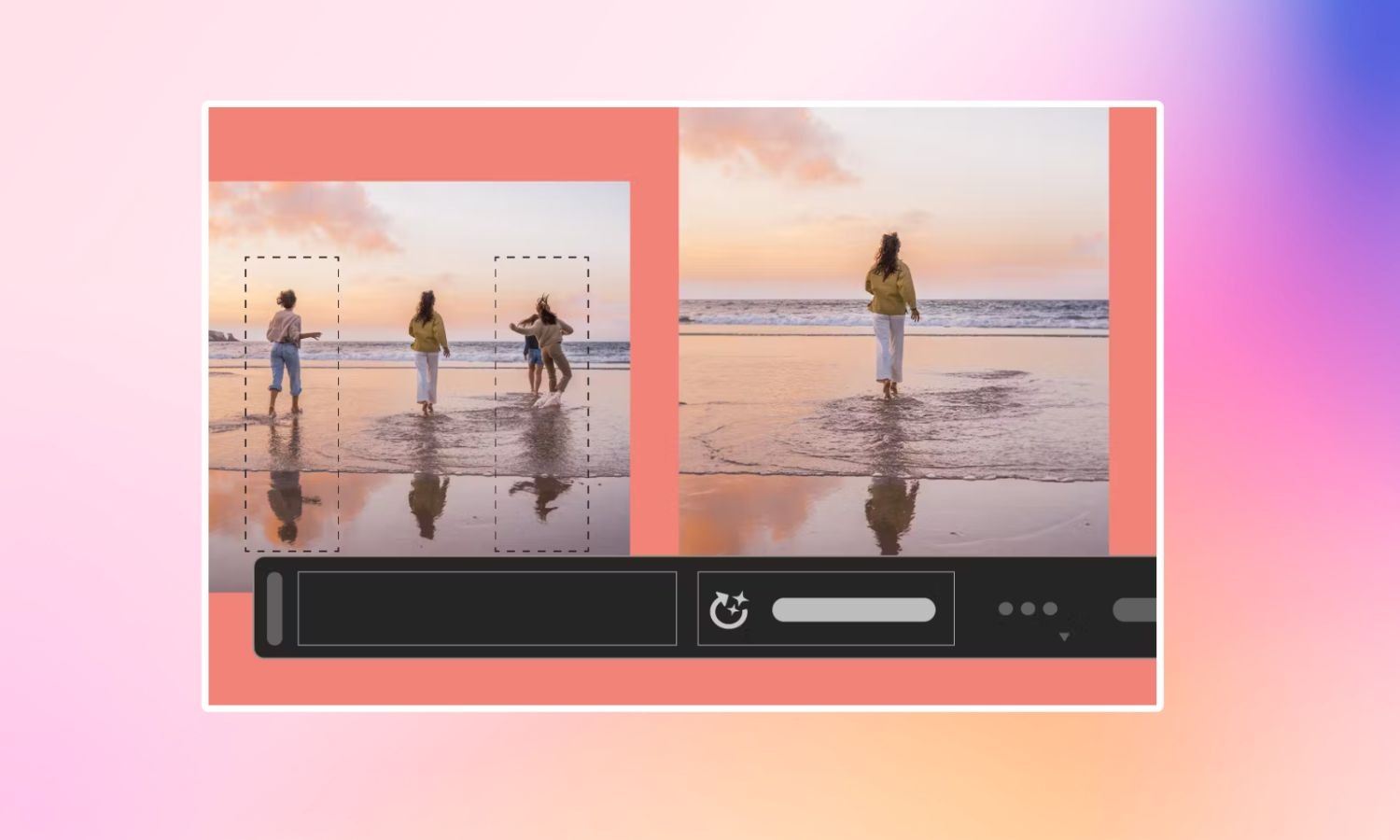
Task: Click inside the empty prompt input field
Action: (485, 609)
